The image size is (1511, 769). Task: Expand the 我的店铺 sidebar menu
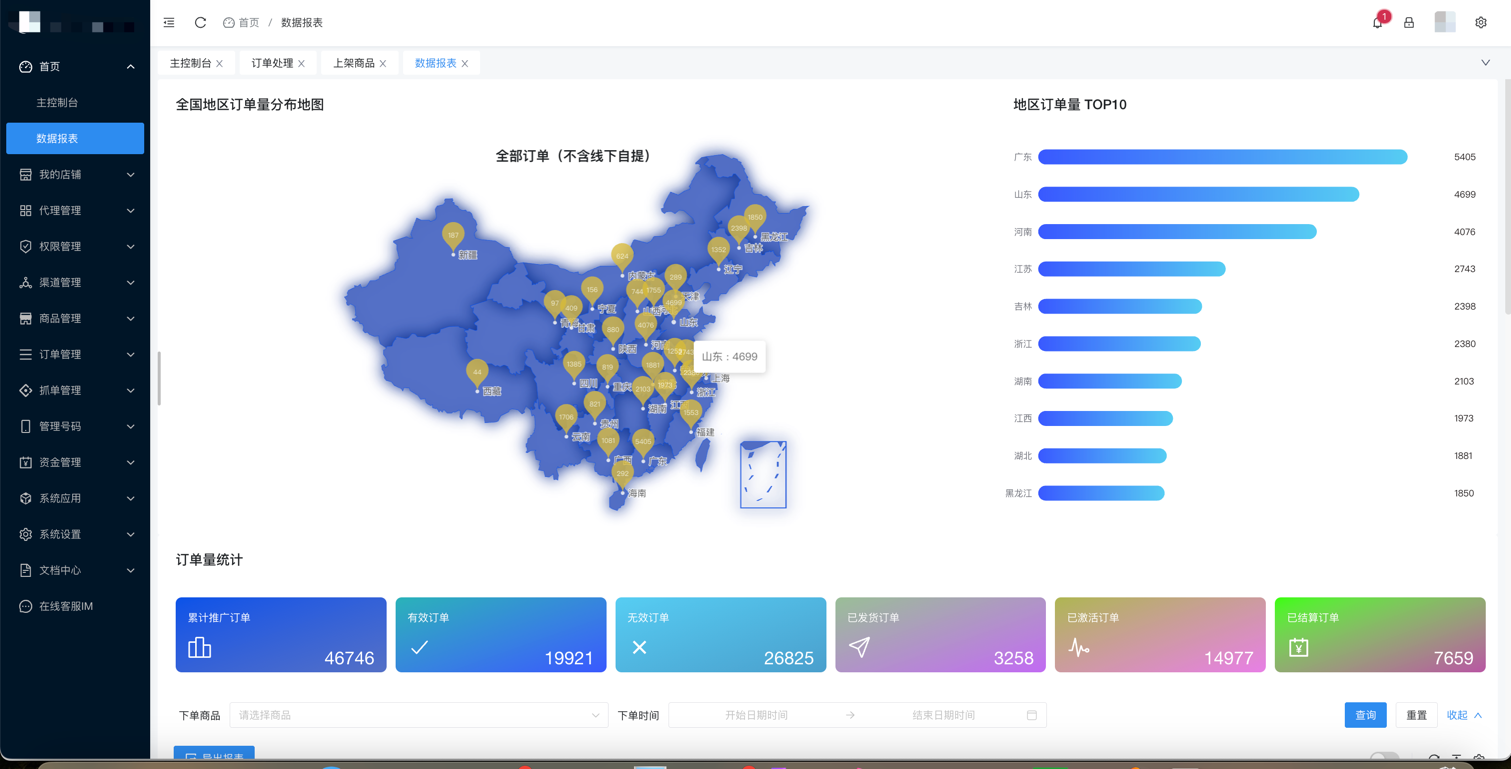pyautogui.click(x=75, y=174)
